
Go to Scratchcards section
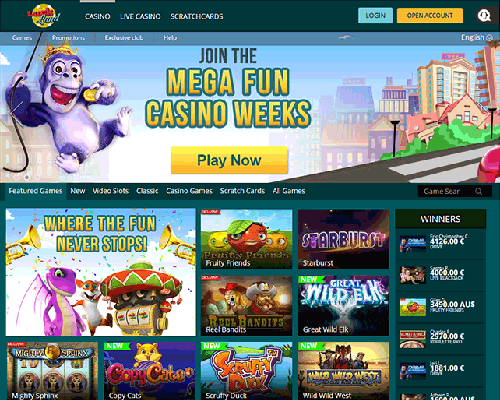197,16
